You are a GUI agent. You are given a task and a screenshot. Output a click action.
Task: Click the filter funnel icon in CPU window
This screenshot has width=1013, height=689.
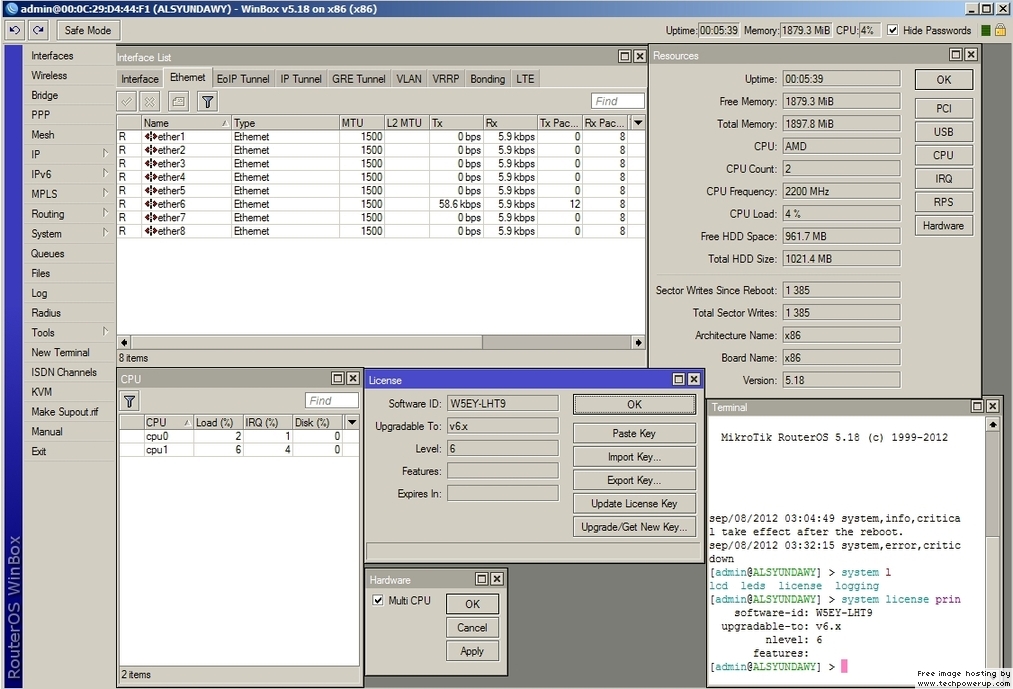(x=130, y=401)
